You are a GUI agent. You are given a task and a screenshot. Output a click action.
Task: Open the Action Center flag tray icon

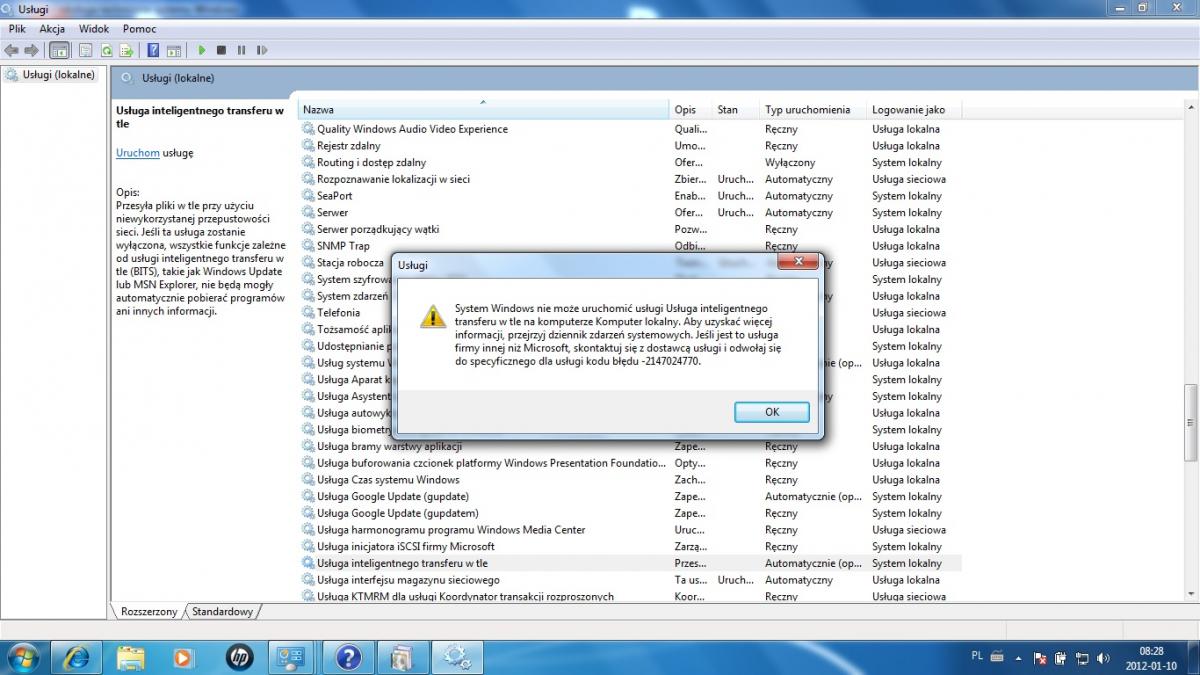1040,658
